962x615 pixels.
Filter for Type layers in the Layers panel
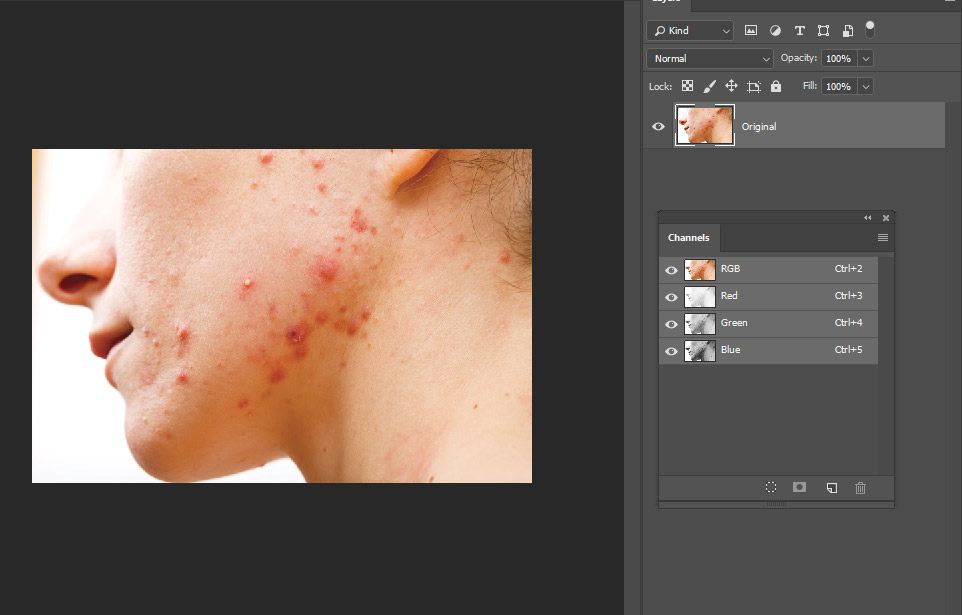[x=799, y=30]
